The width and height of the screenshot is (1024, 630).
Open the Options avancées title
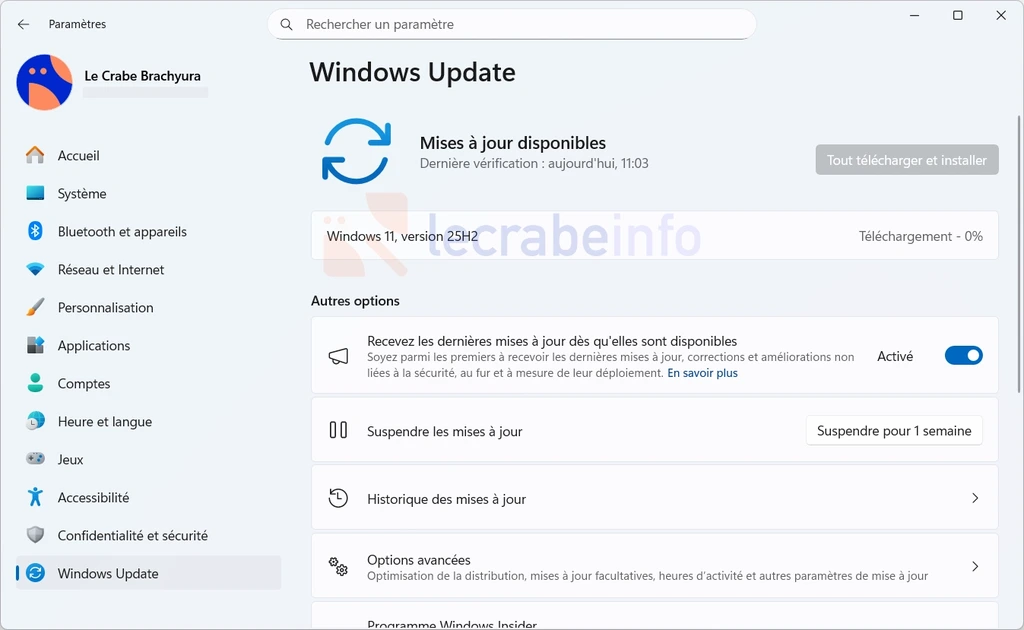pyautogui.click(x=419, y=559)
